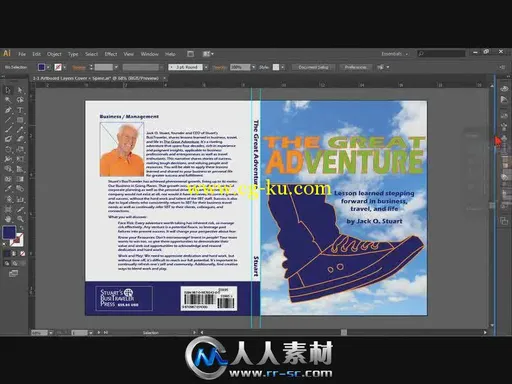
Task: Select the Width tool
Action: 8,159
